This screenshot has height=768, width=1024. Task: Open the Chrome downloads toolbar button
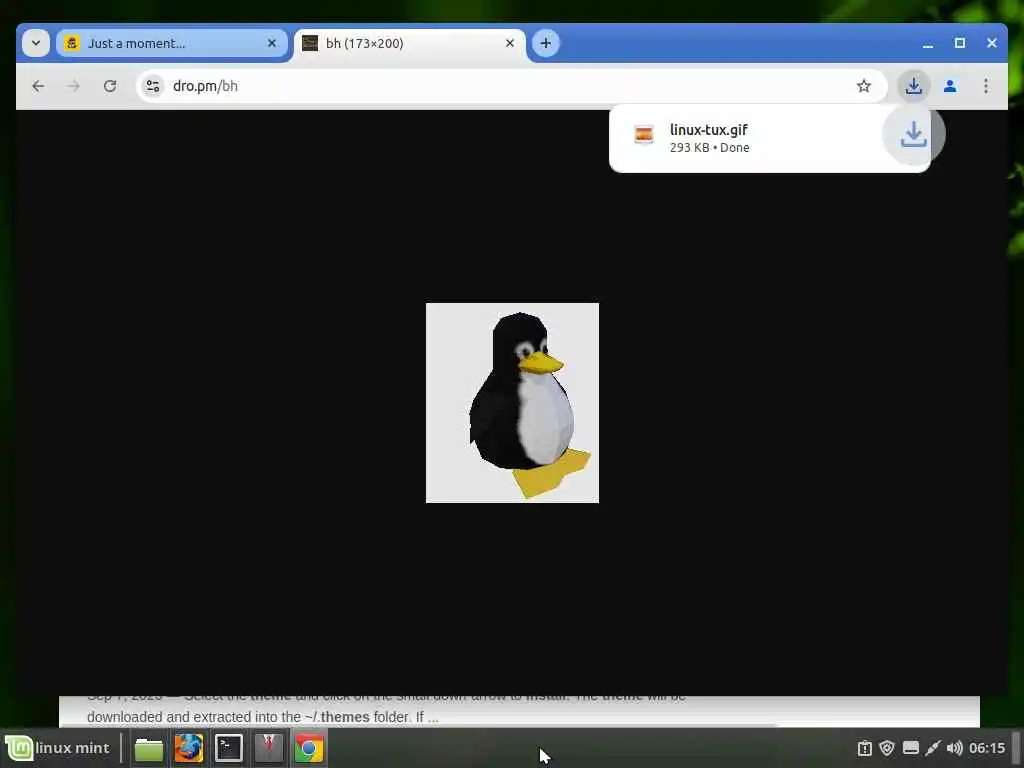[914, 86]
